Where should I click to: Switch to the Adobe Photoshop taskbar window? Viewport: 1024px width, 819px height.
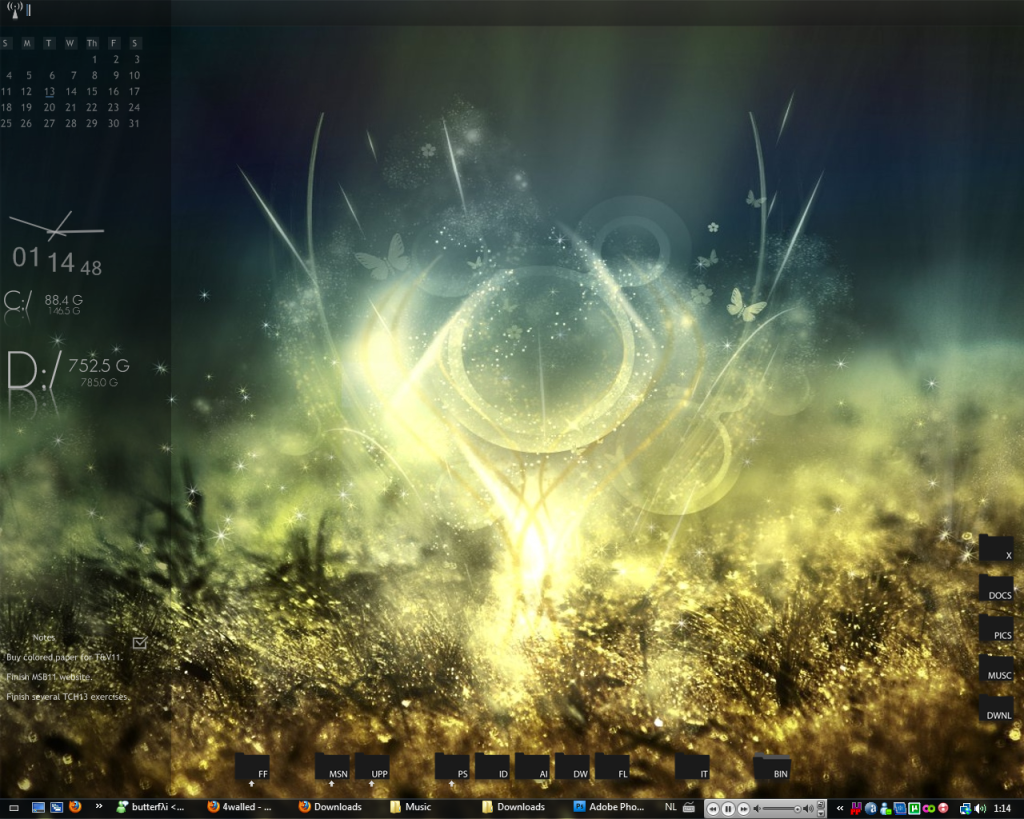pyautogui.click(x=609, y=807)
